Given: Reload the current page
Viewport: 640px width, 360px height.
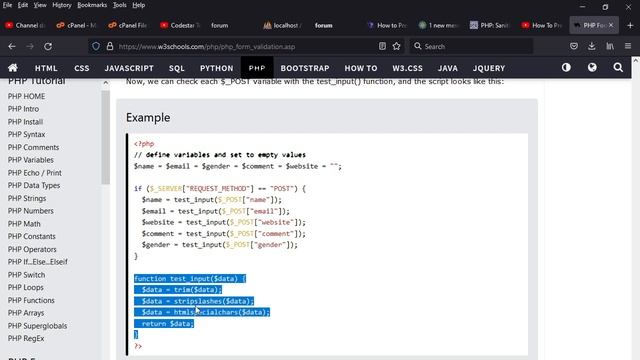Looking at the screenshot, I should (x=48, y=47).
